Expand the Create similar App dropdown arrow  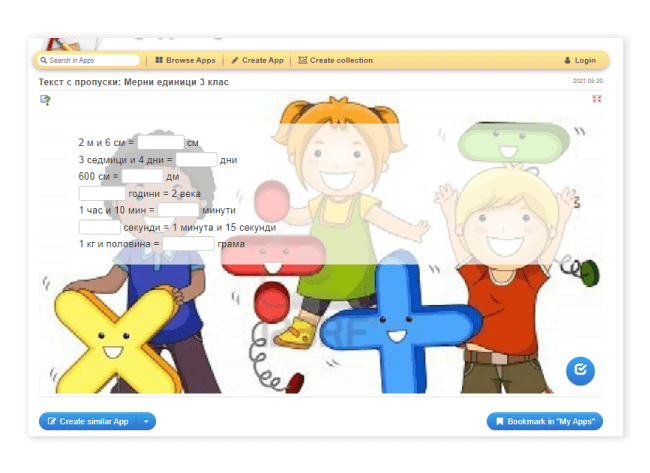pos(147,421)
